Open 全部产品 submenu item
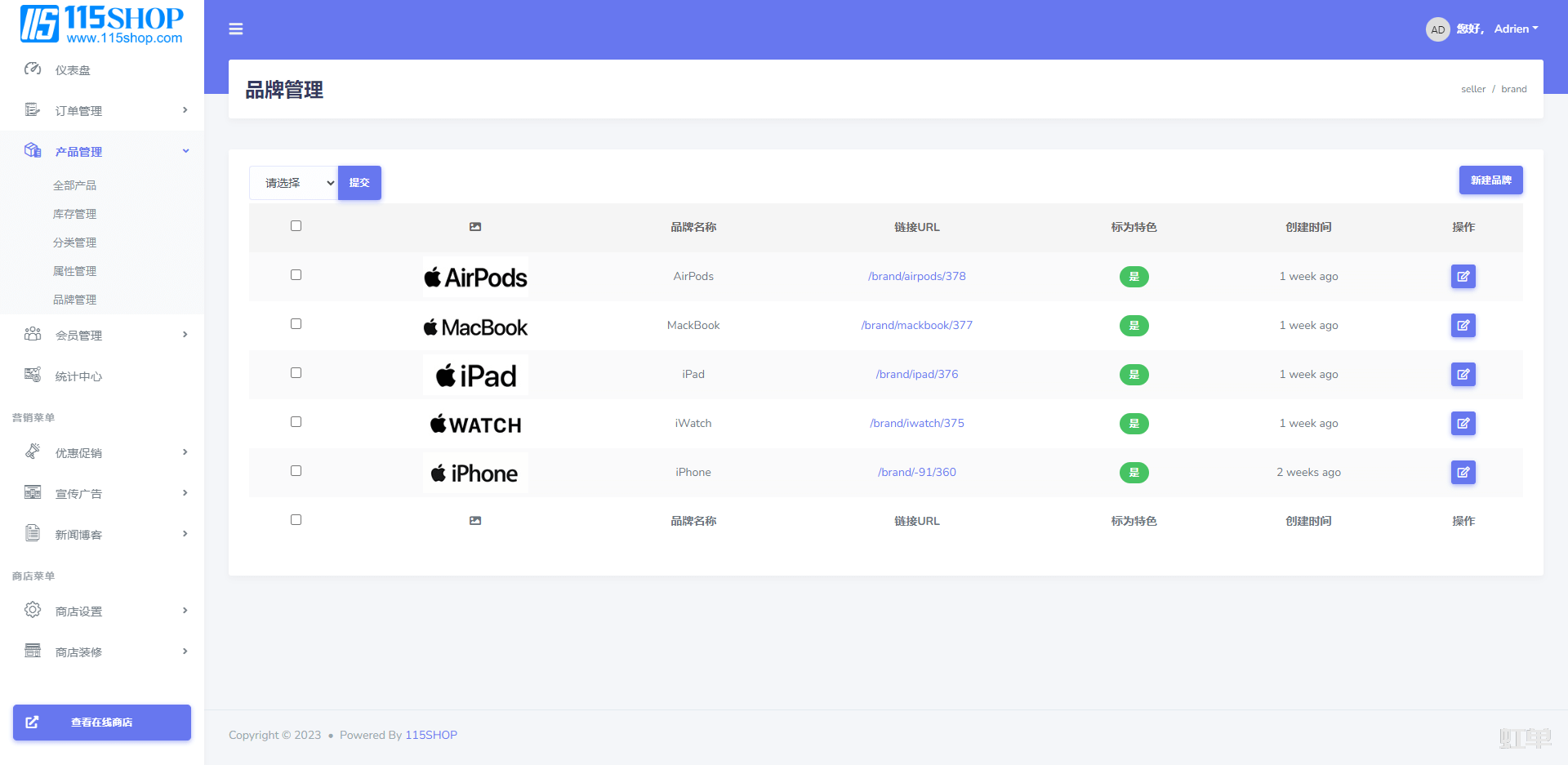The height and width of the screenshot is (765, 1568). point(74,185)
